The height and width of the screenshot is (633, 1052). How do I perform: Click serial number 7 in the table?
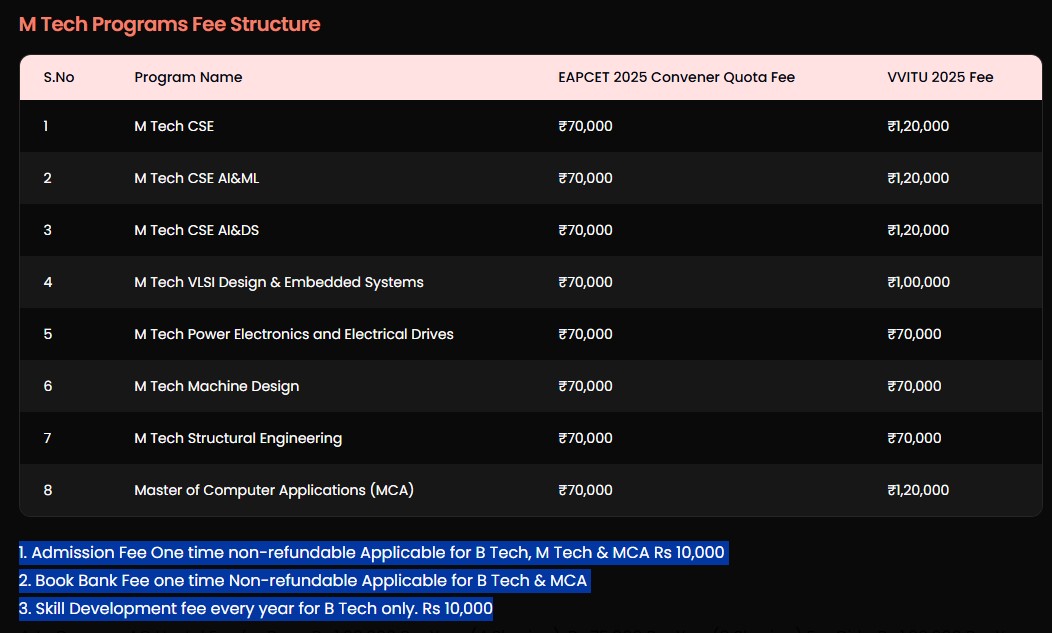click(x=48, y=438)
